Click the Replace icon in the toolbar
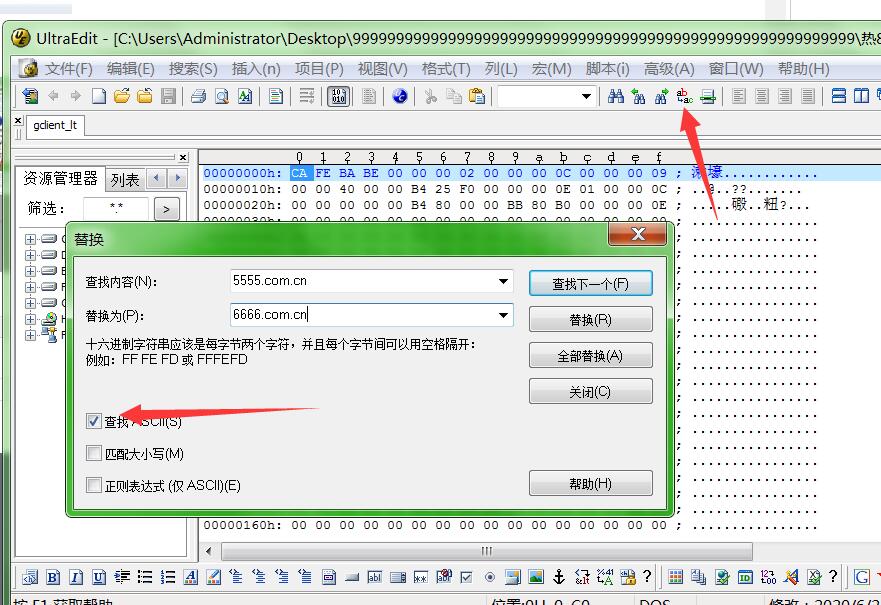This screenshot has height=605, width=881. point(684,96)
